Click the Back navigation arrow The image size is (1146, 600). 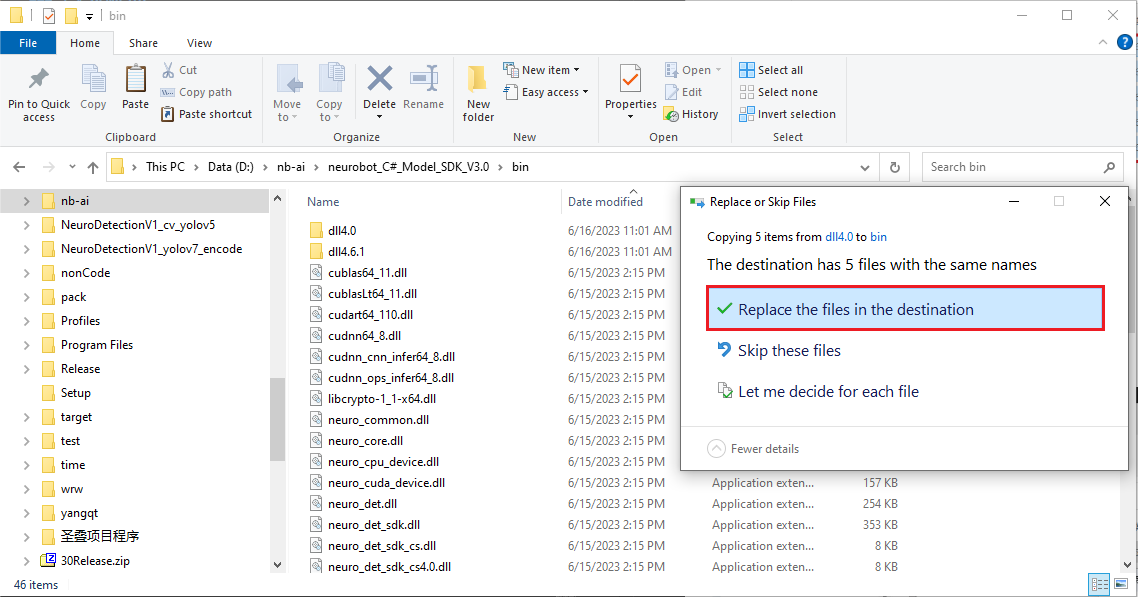[x=19, y=167]
